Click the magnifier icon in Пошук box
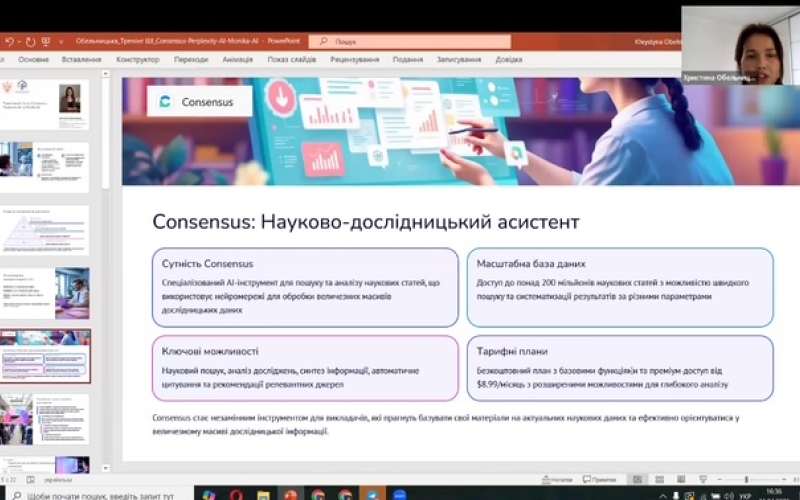This screenshot has width=800, height=500. coord(323,41)
